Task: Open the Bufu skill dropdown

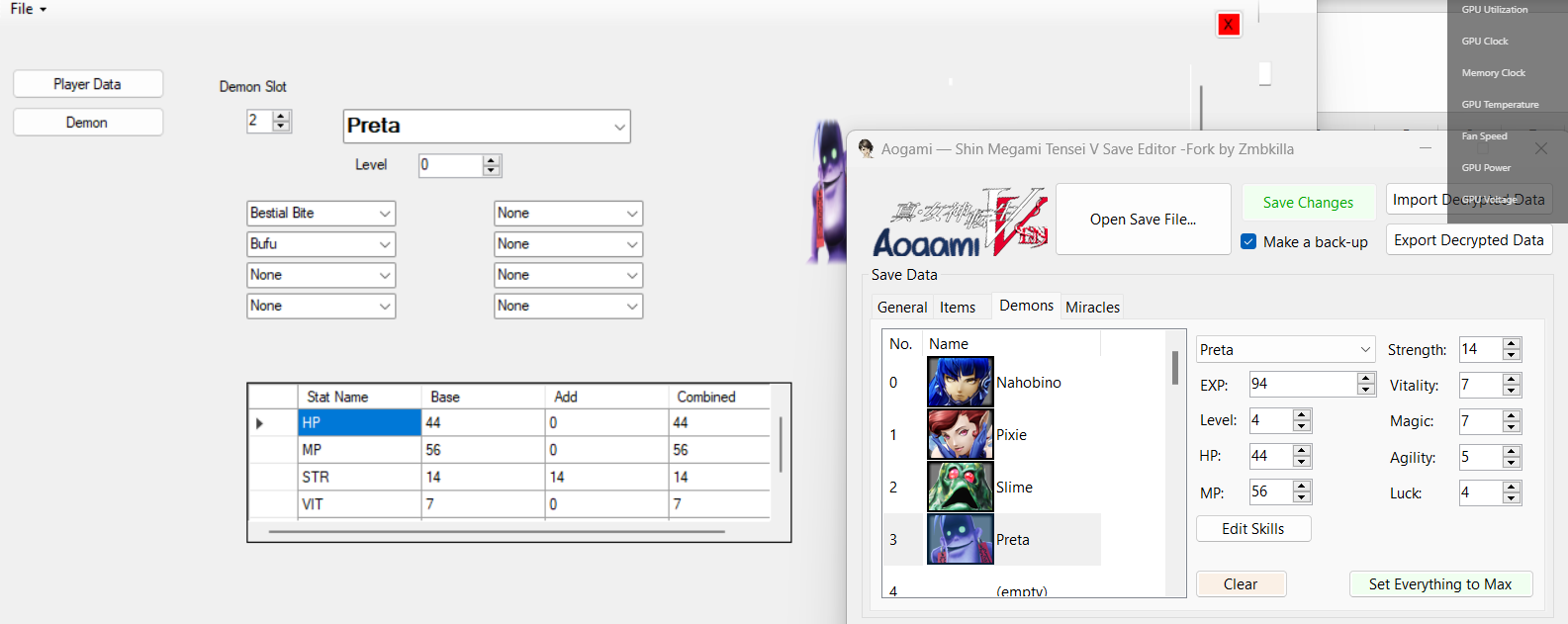Action: [x=385, y=244]
